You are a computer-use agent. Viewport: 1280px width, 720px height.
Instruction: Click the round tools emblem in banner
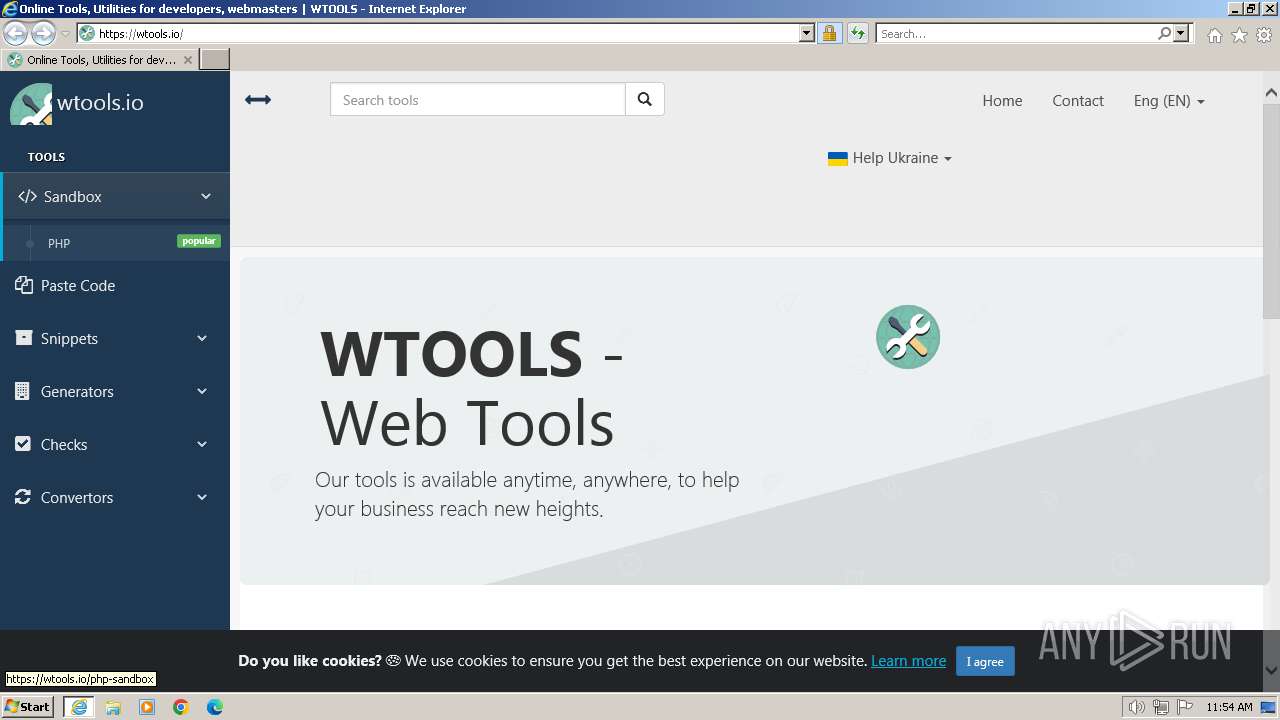tap(908, 337)
